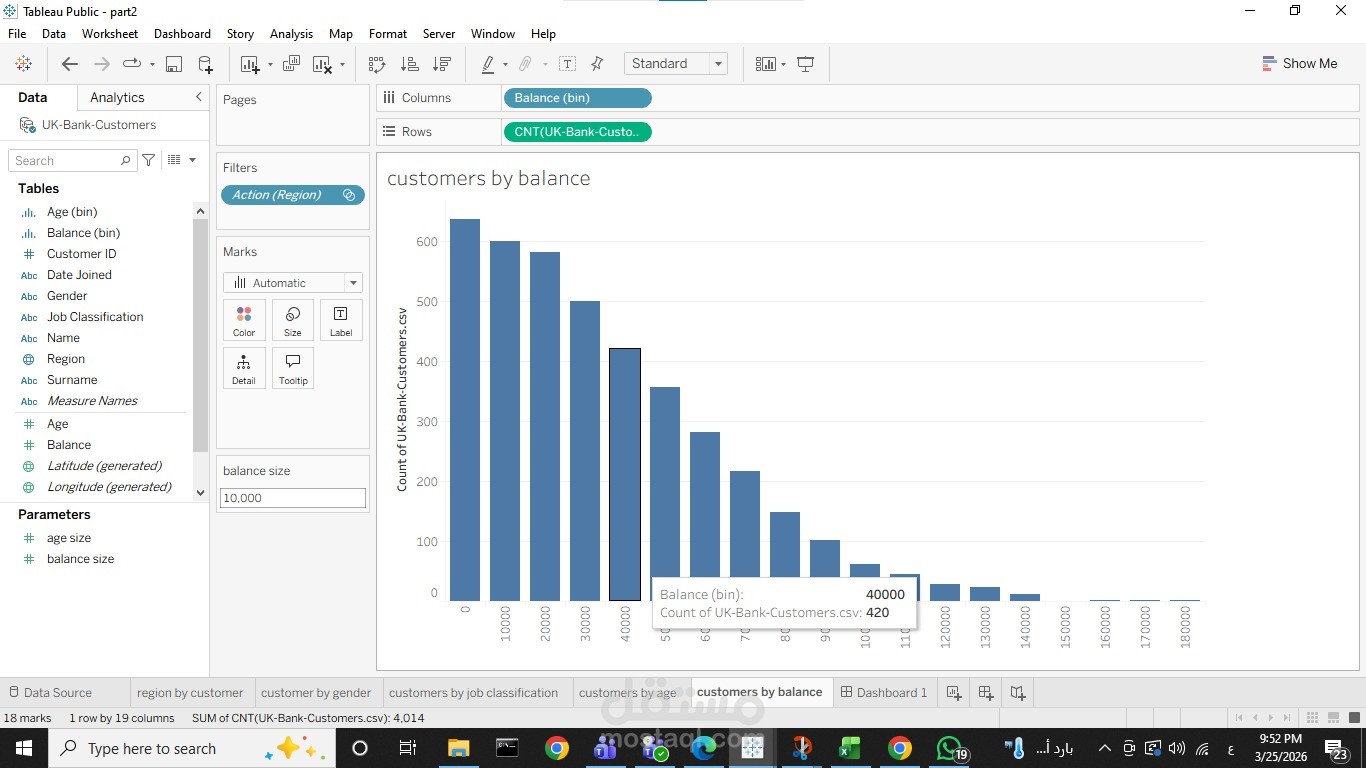The height and width of the screenshot is (768, 1366).
Task: Expand the Automatic mark type dropdown
Action: click(293, 283)
